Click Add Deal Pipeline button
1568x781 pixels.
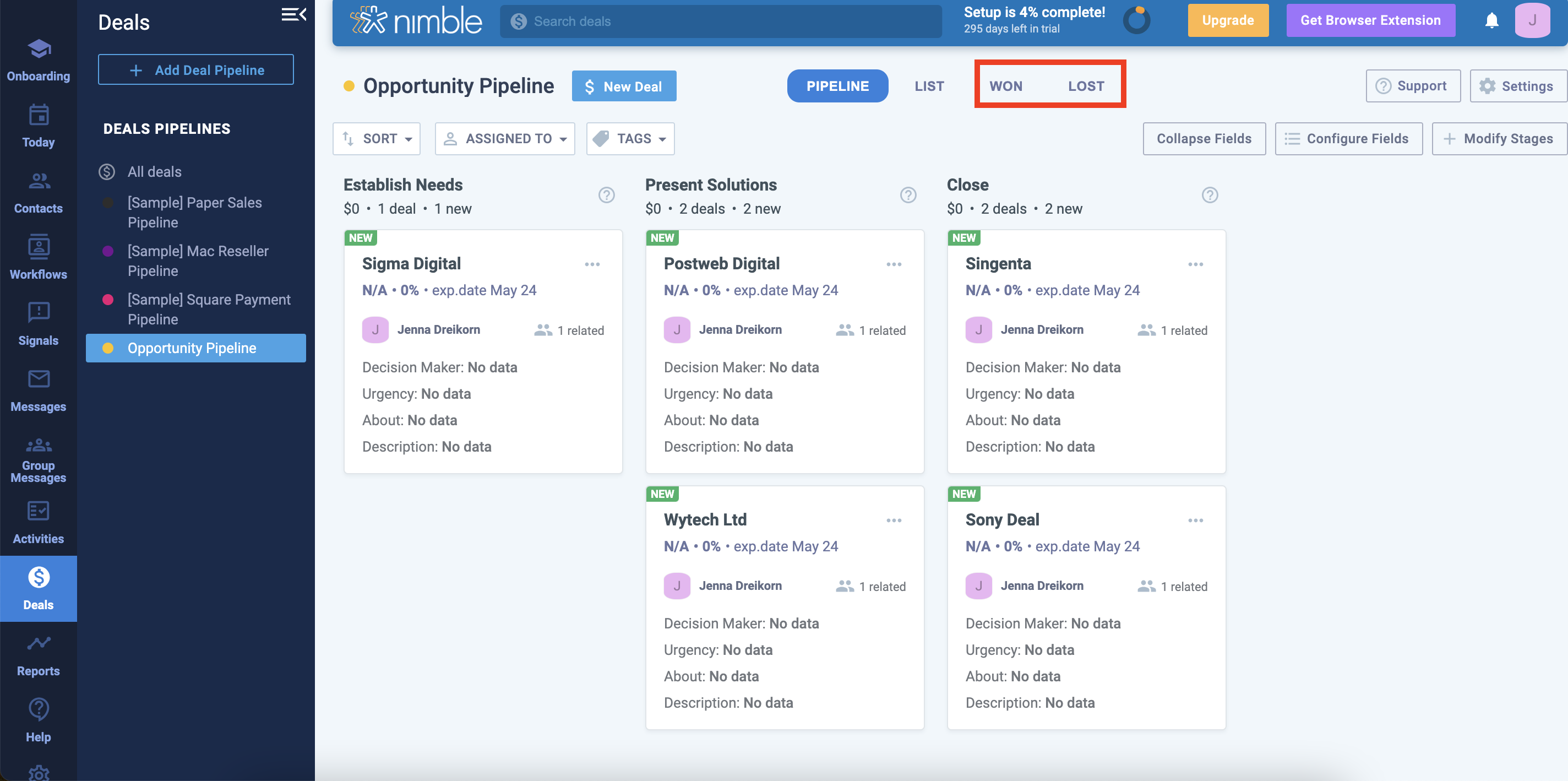point(196,70)
